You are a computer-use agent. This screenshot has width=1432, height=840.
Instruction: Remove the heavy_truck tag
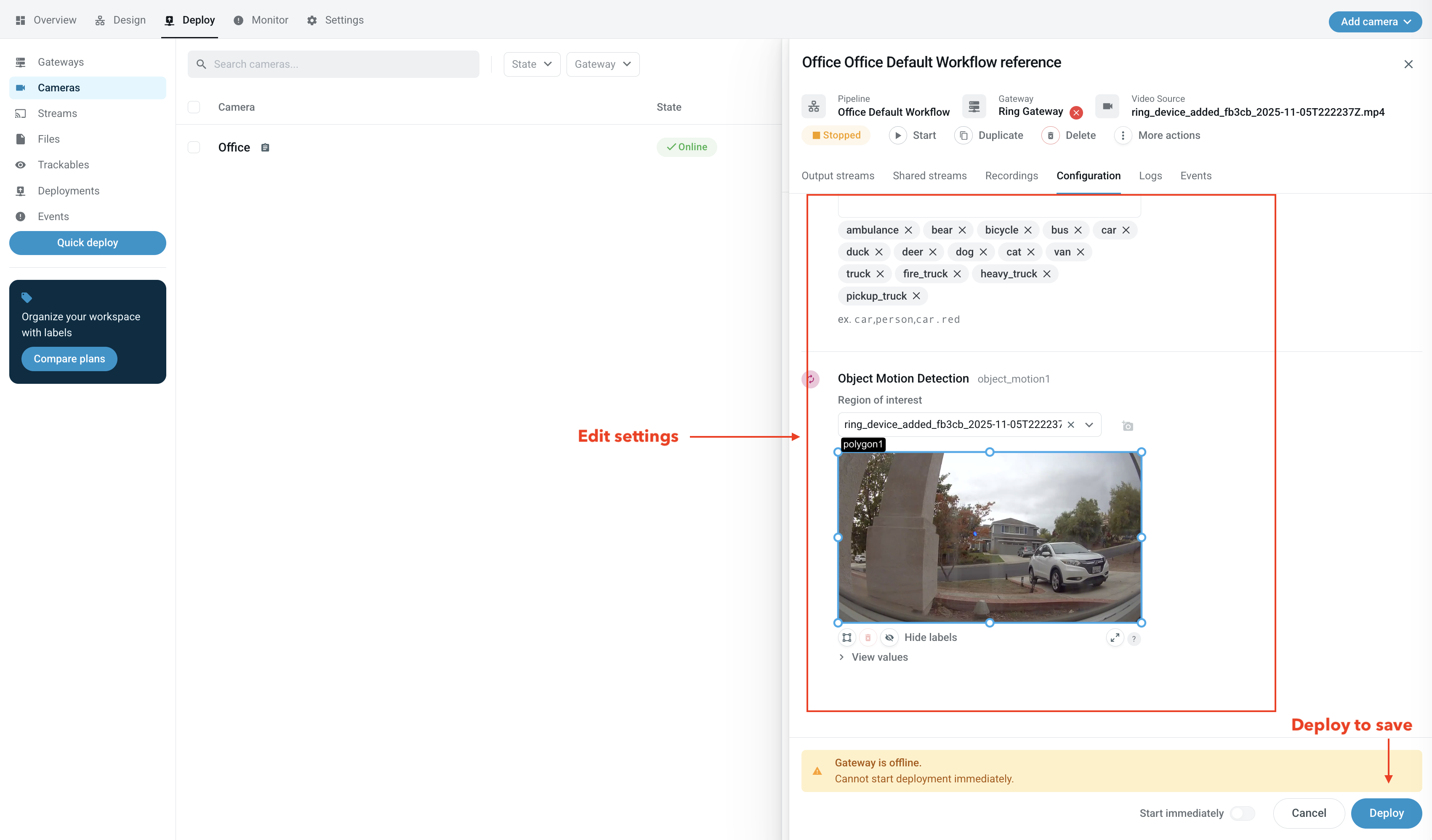click(1047, 274)
